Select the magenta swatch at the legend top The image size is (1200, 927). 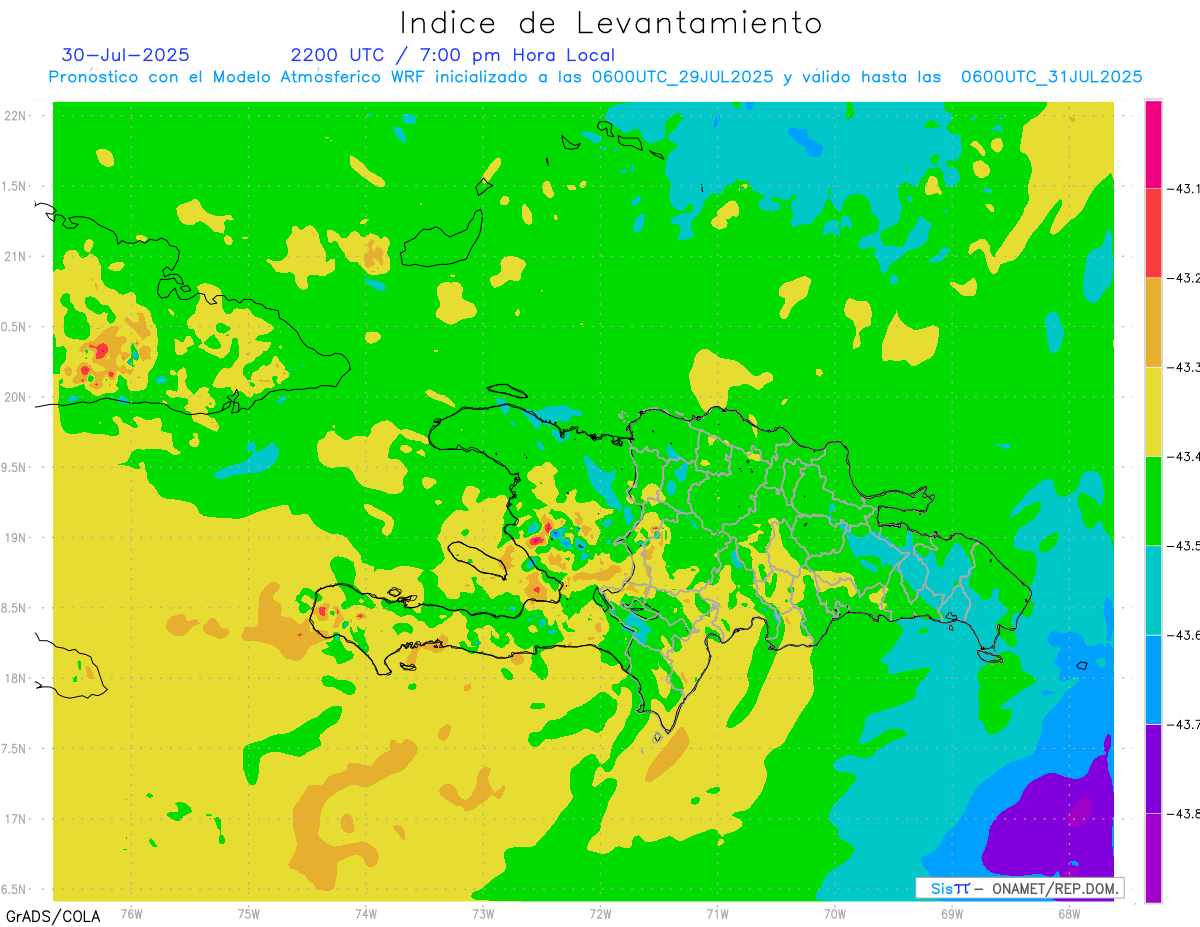1153,144
